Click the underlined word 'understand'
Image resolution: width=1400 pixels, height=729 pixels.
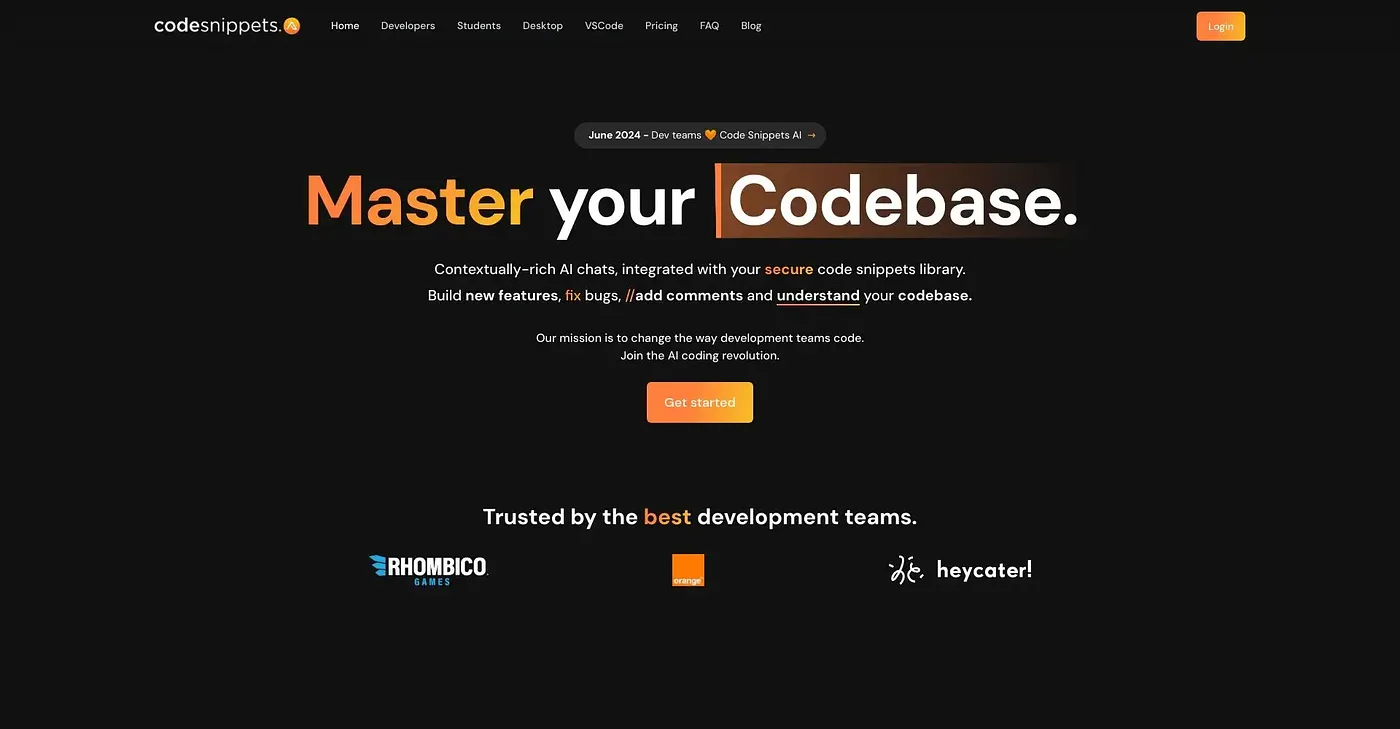(818, 296)
